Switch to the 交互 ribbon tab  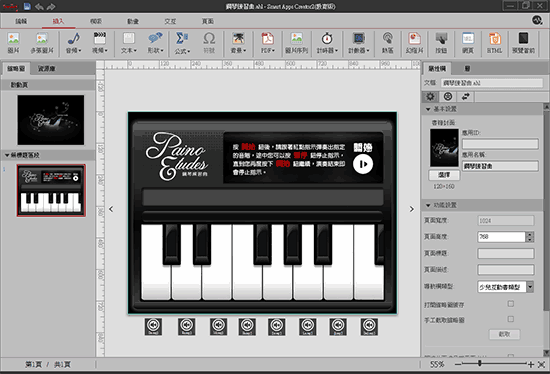[x=170, y=21]
